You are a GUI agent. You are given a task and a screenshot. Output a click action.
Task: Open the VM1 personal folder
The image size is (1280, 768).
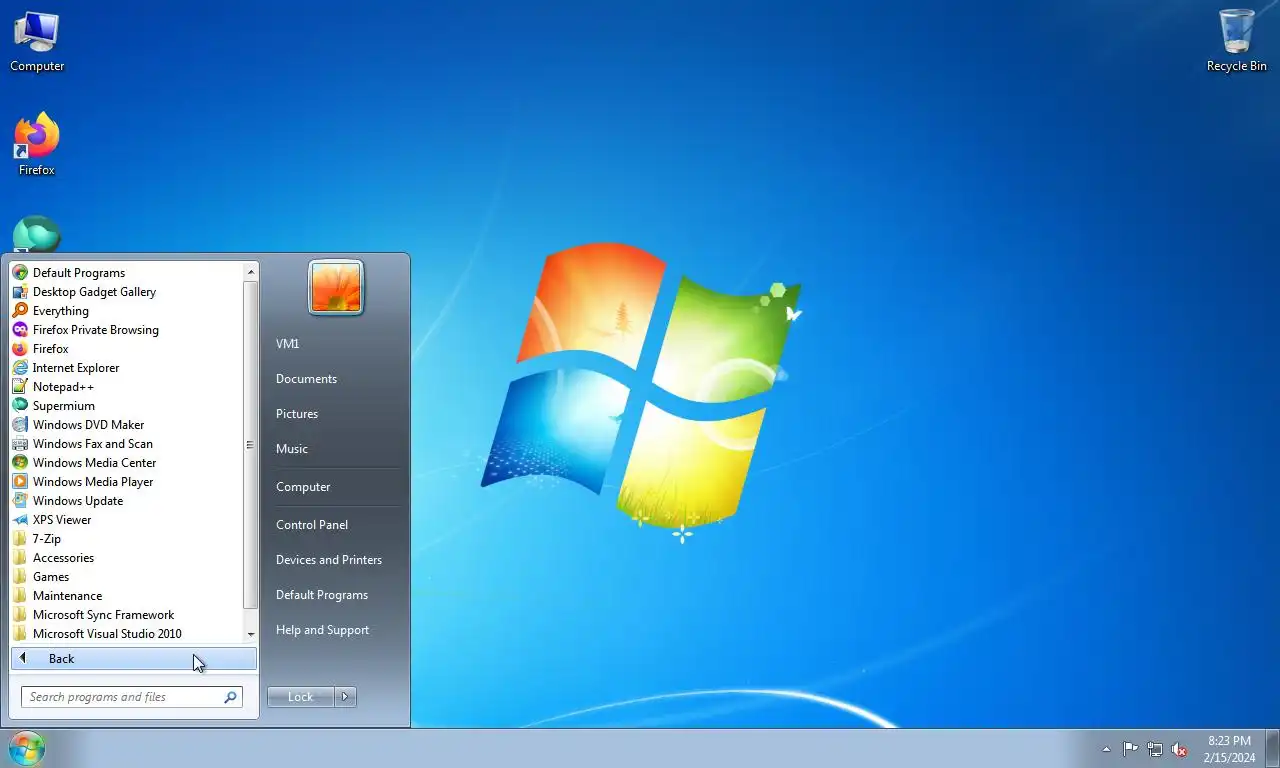click(288, 344)
